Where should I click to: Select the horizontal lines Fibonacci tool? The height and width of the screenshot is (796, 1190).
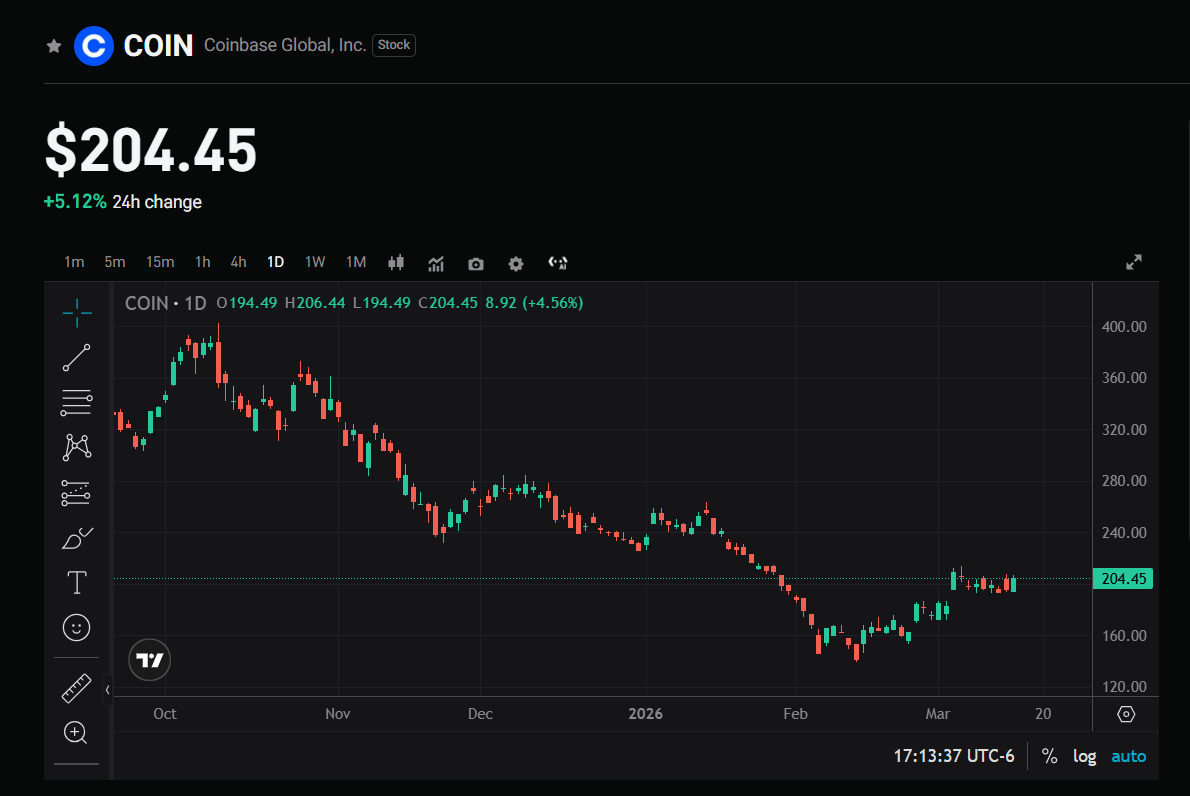click(77, 403)
